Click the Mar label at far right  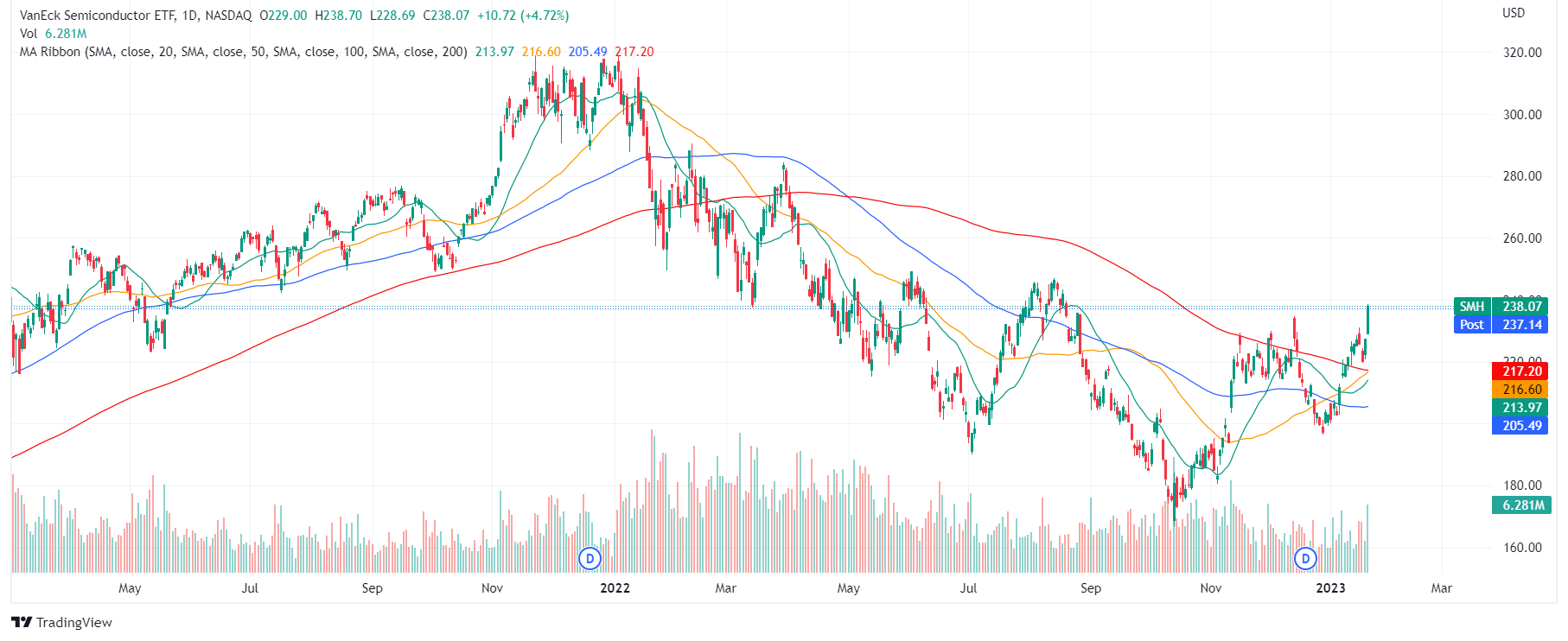point(1441,588)
